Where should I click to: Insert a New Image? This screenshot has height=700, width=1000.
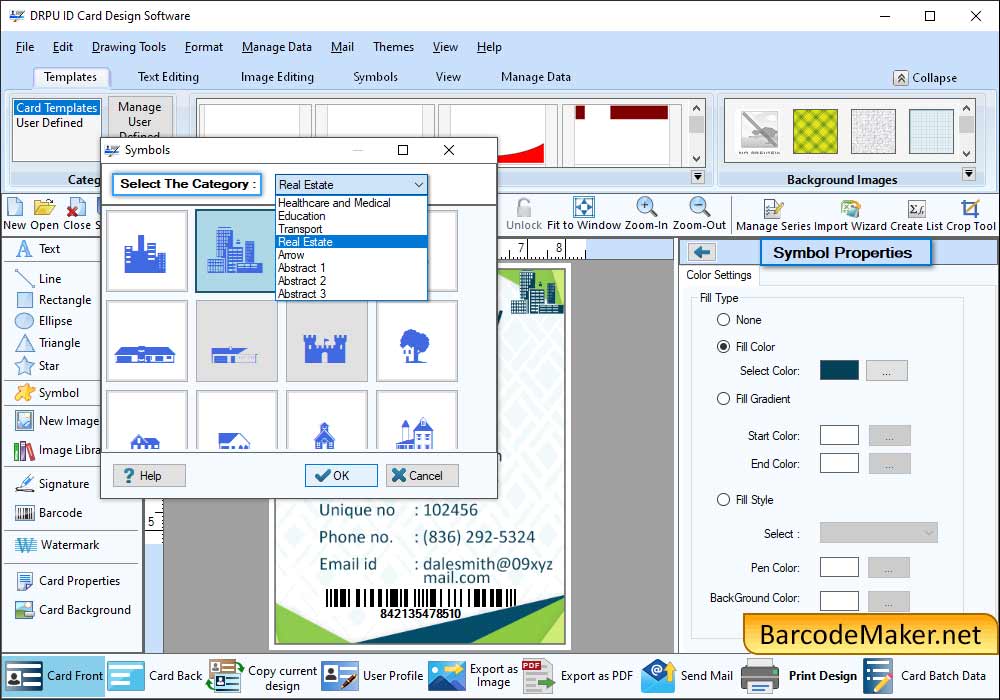57,421
